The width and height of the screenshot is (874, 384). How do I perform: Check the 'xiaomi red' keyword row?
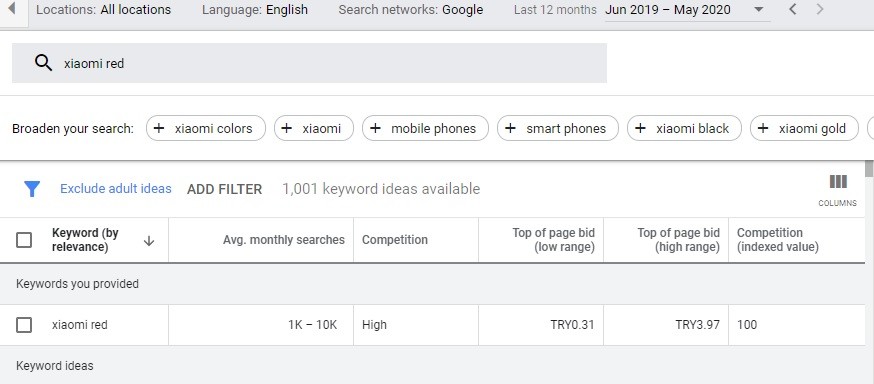[24, 325]
